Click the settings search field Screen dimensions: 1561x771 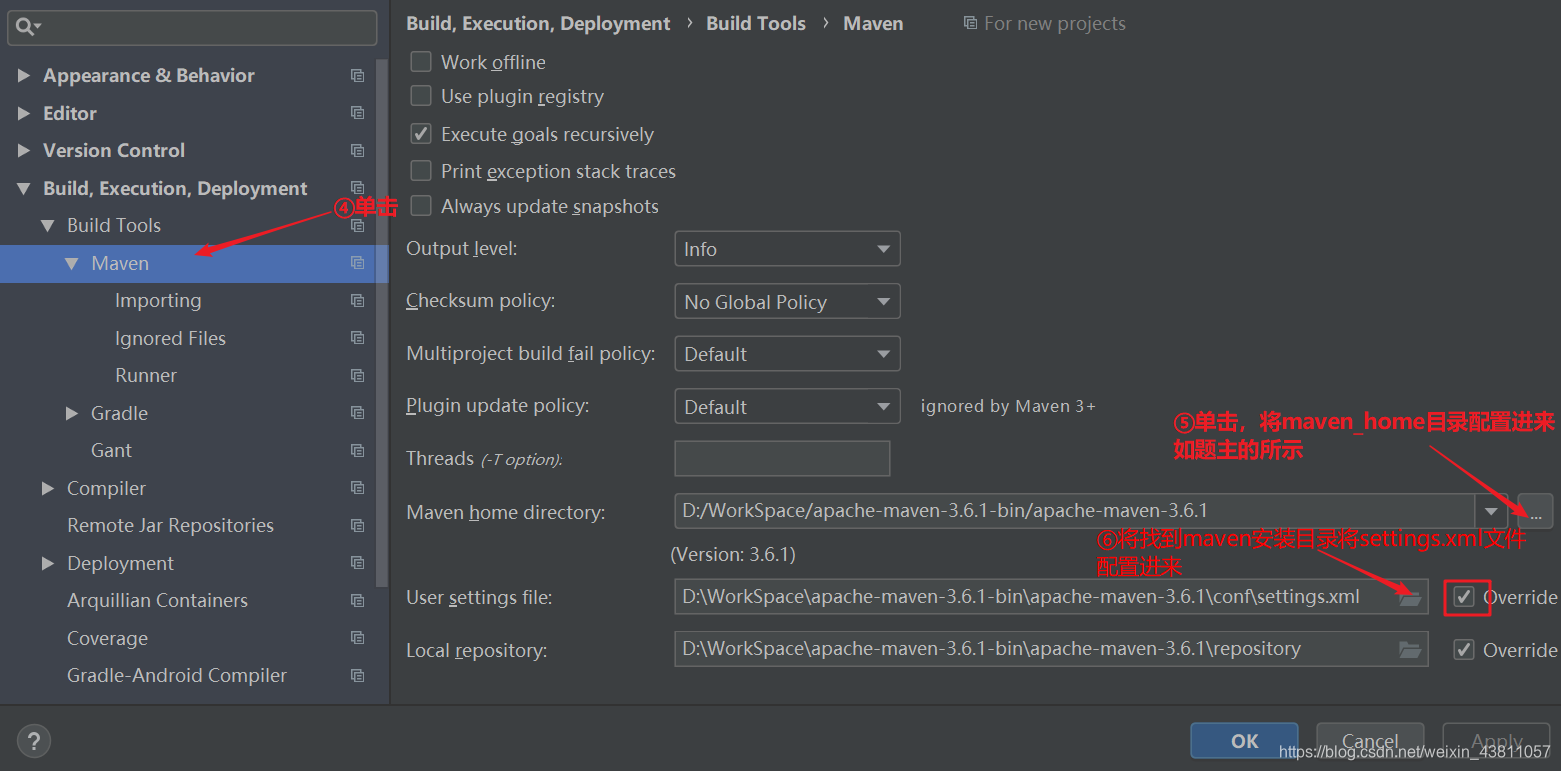point(192,27)
